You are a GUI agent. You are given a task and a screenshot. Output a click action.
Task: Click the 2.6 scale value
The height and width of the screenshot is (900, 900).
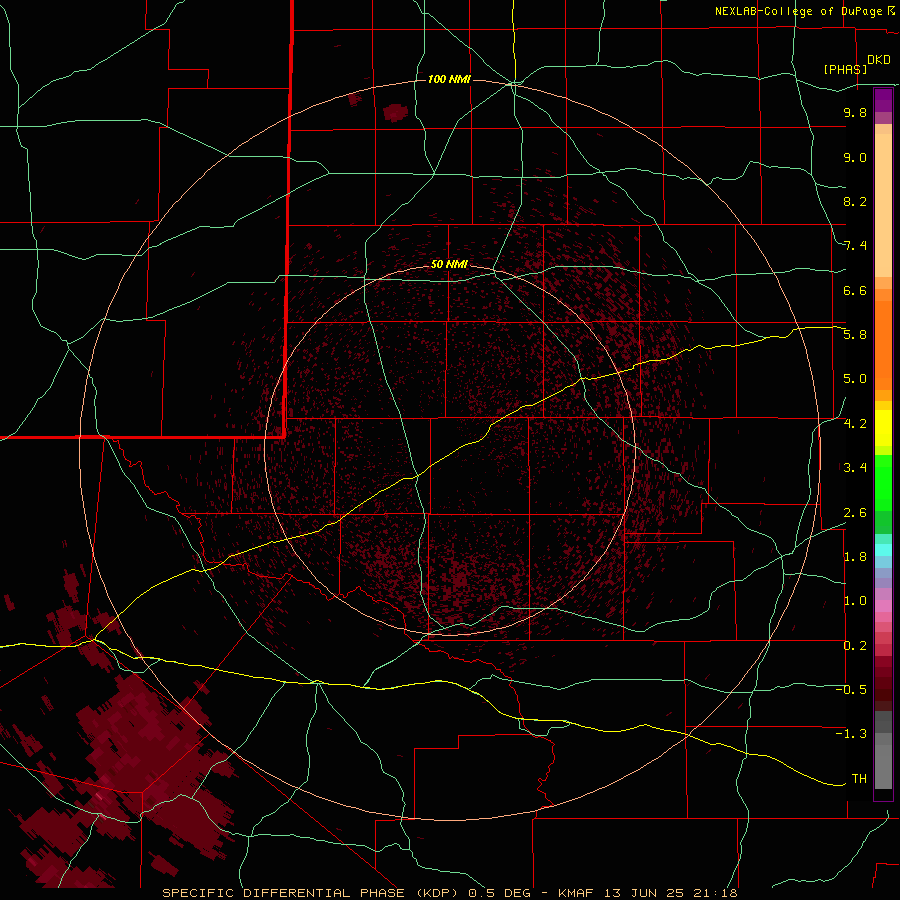click(x=855, y=513)
